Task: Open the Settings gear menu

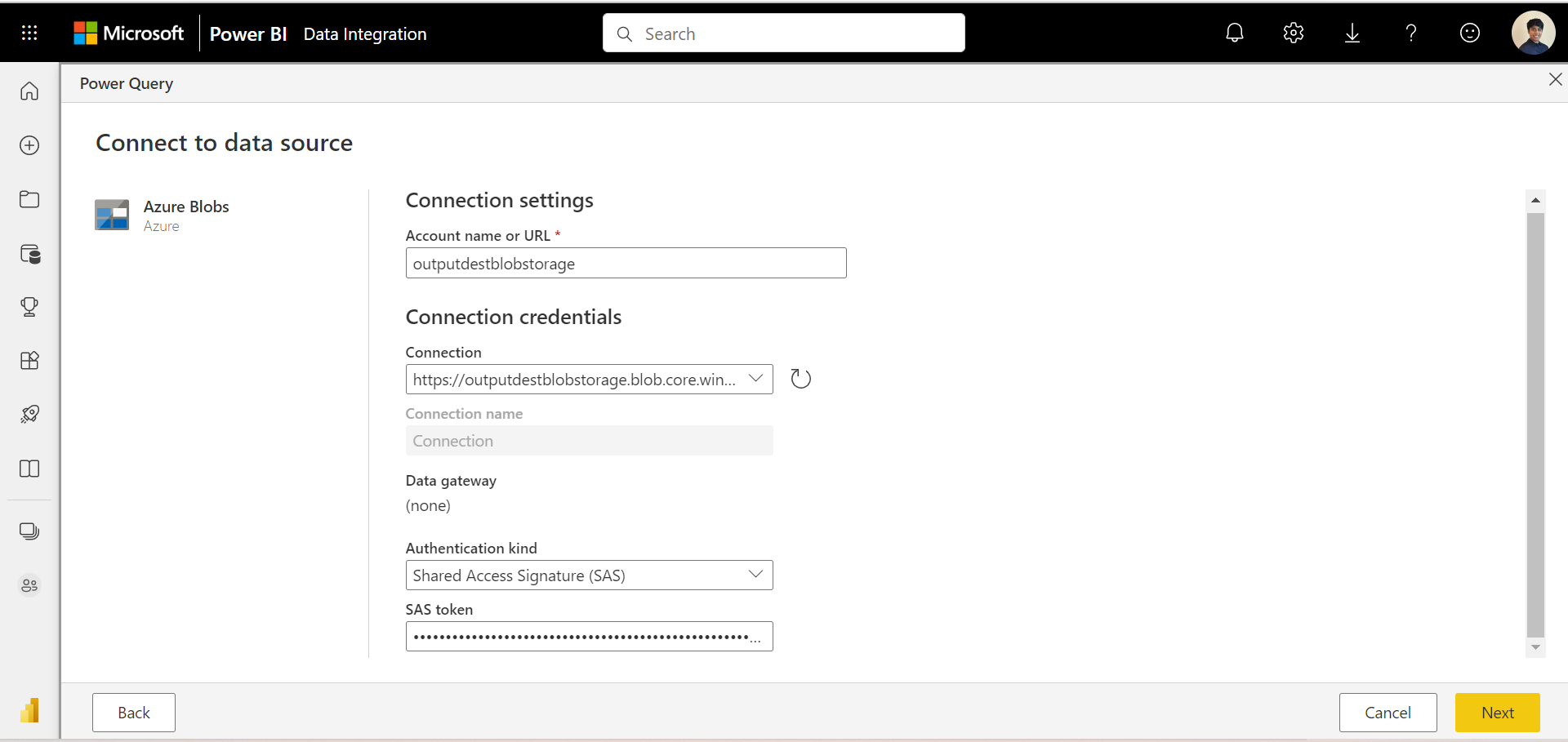Action: tap(1294, 33)
